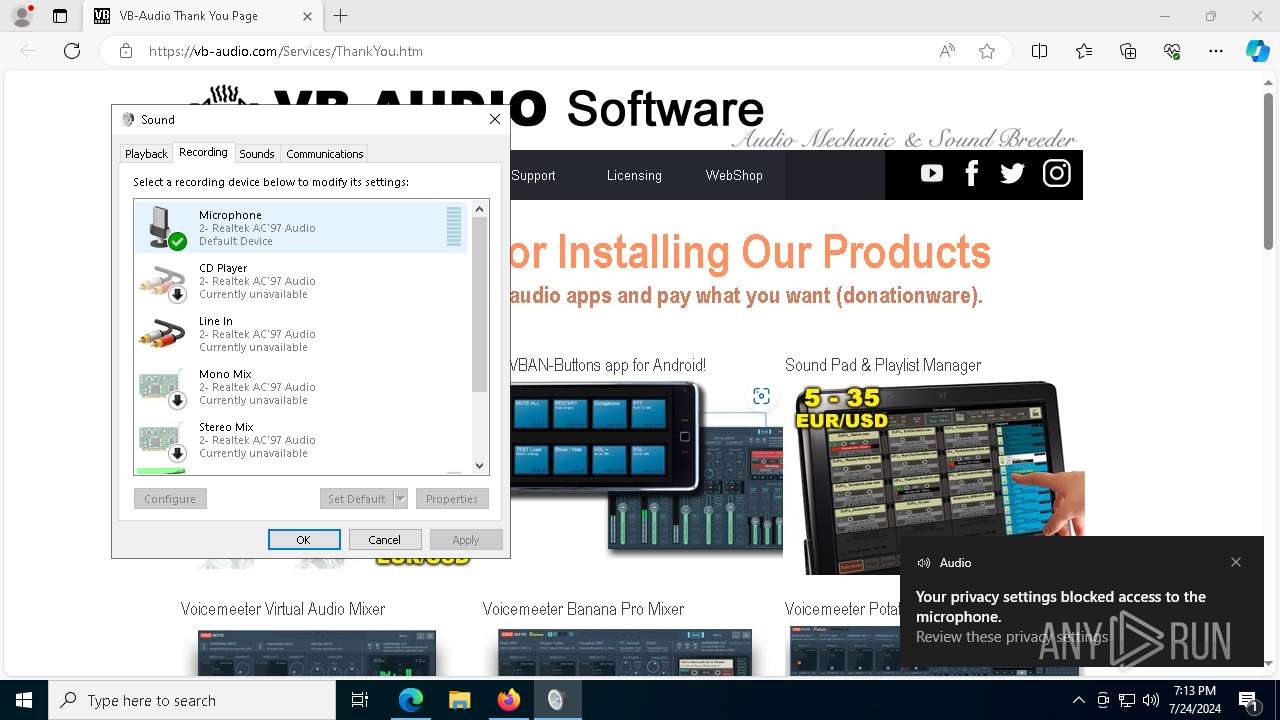This screenshot has width=1280, height=720.
Task: Open the Twitter bird icon
Action: pos(1012,174)
